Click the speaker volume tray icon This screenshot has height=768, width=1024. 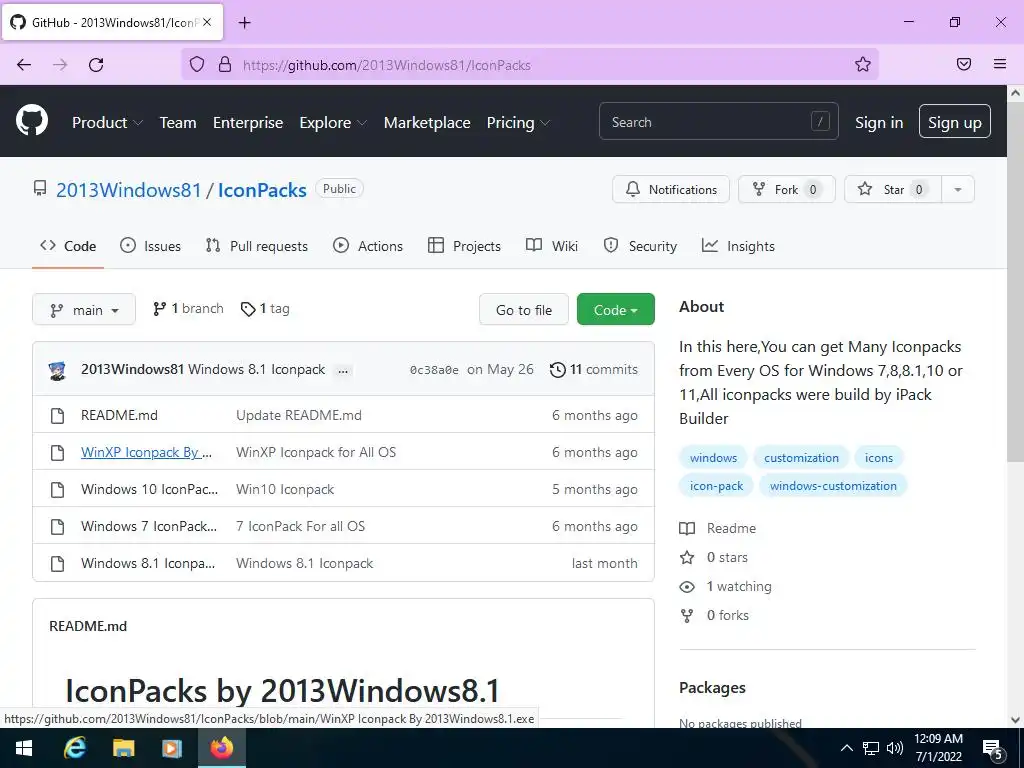[895, 748]
